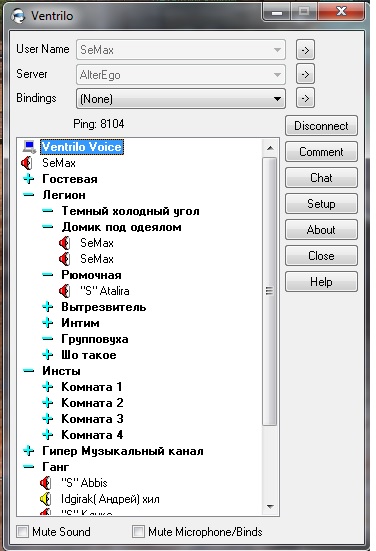Select the Домик под одеялом channel name
The image size is (376, 551).
(x=122, y=227)
